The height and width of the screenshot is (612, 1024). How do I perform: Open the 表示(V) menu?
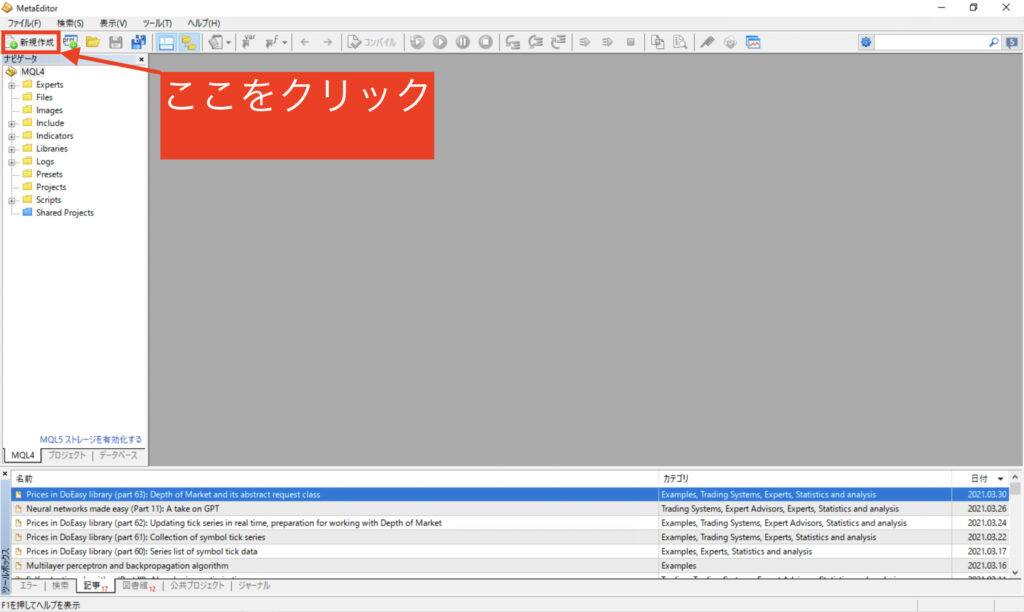click(x=113, y=23)
